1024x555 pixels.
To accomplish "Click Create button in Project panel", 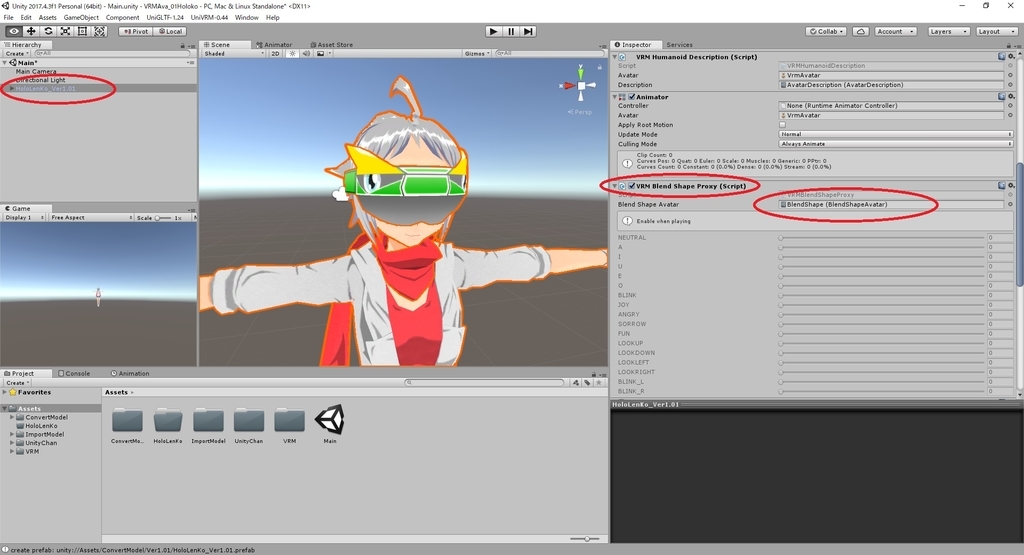I will tap(16, 383).
